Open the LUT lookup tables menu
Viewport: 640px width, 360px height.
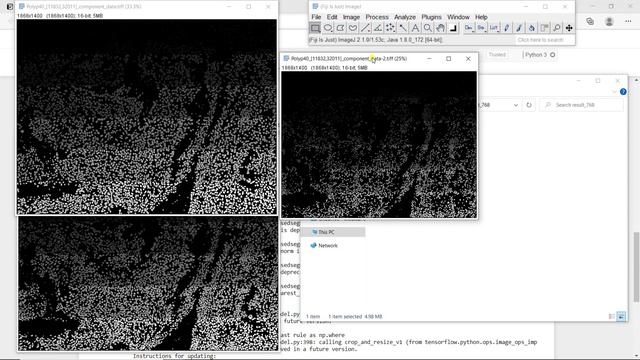coord(494,28)
